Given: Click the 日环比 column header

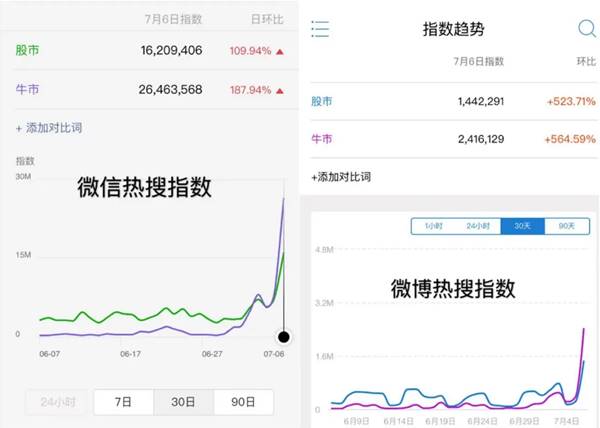Looking at the screenshot, I should pos(267,19).
